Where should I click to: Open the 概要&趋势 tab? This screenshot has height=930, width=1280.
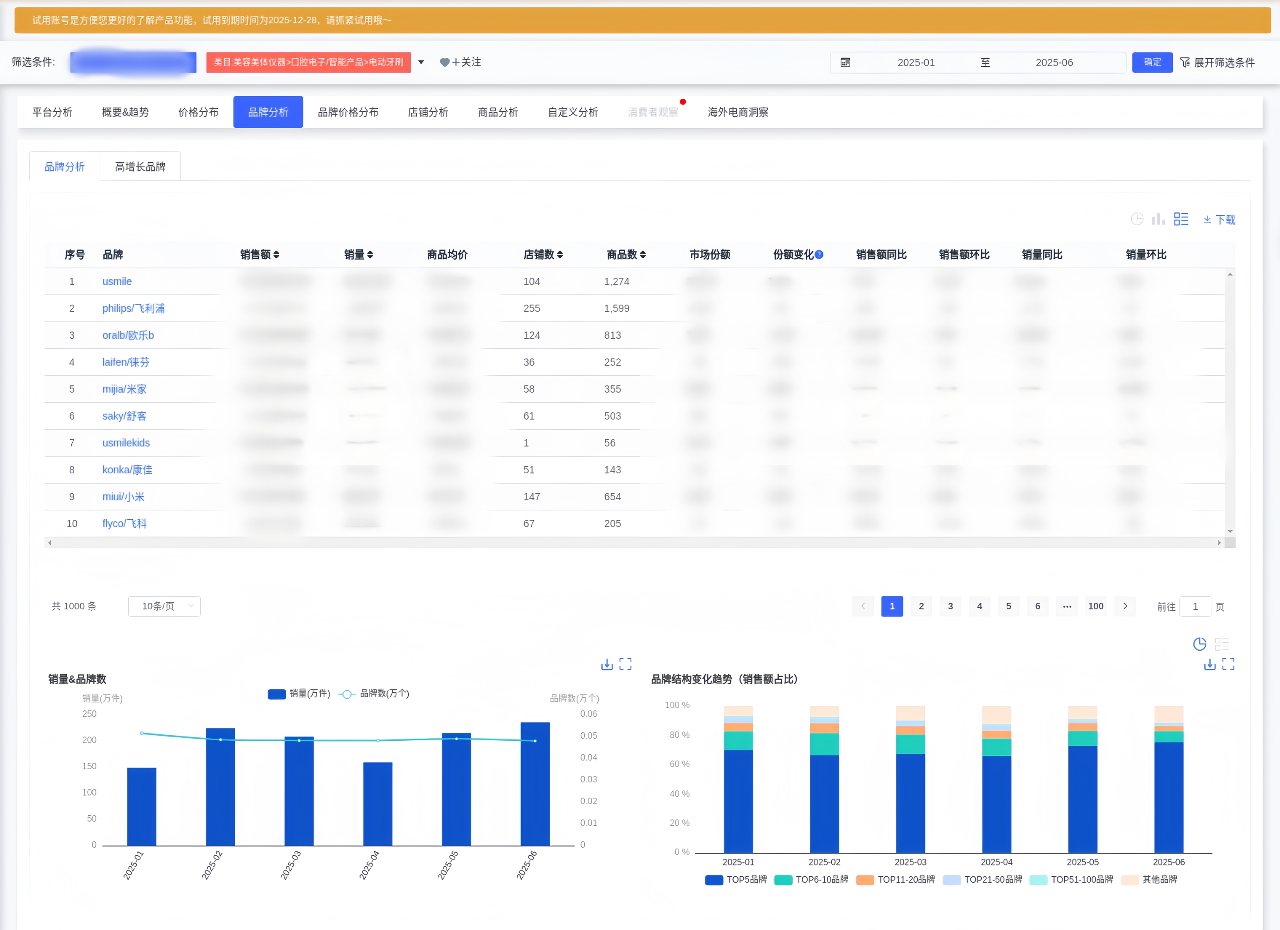click(x=125, y=112)
